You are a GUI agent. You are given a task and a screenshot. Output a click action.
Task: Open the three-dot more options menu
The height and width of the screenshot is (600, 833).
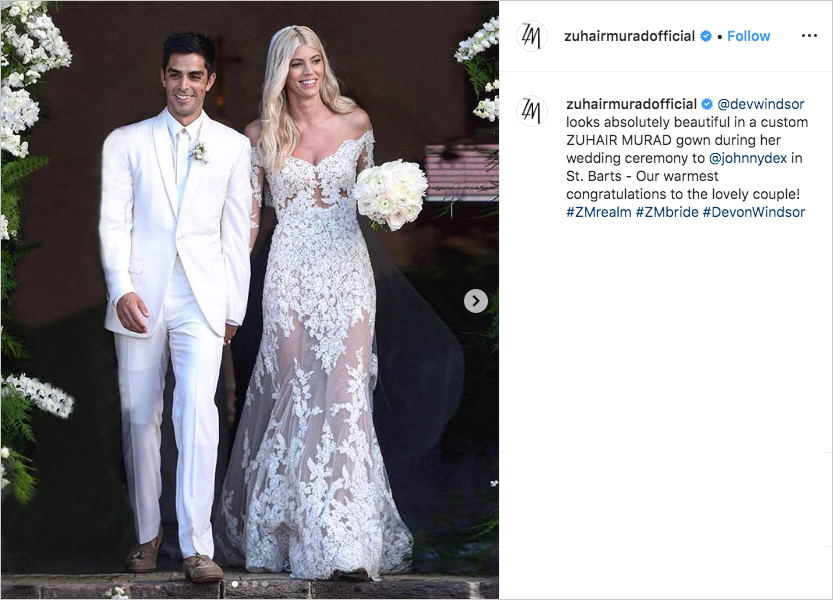pyautogui.click(x=809, y=36)
